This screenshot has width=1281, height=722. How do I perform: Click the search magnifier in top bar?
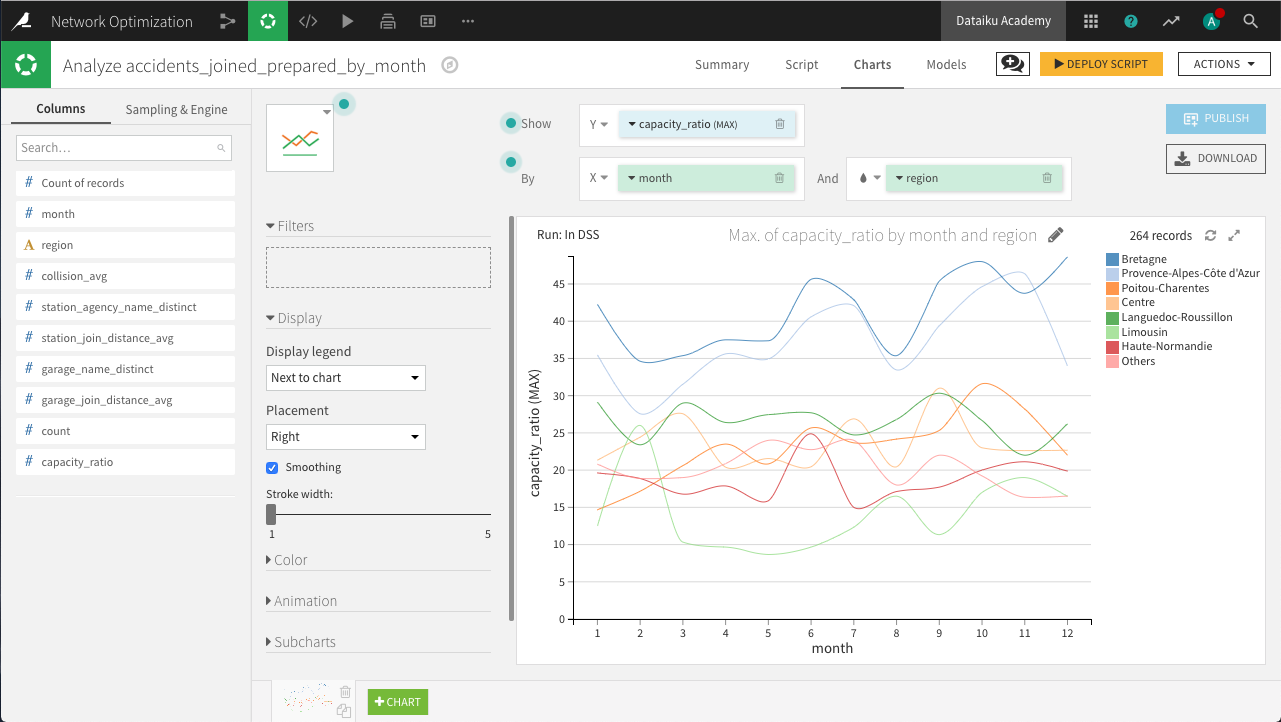point(1250,21)
